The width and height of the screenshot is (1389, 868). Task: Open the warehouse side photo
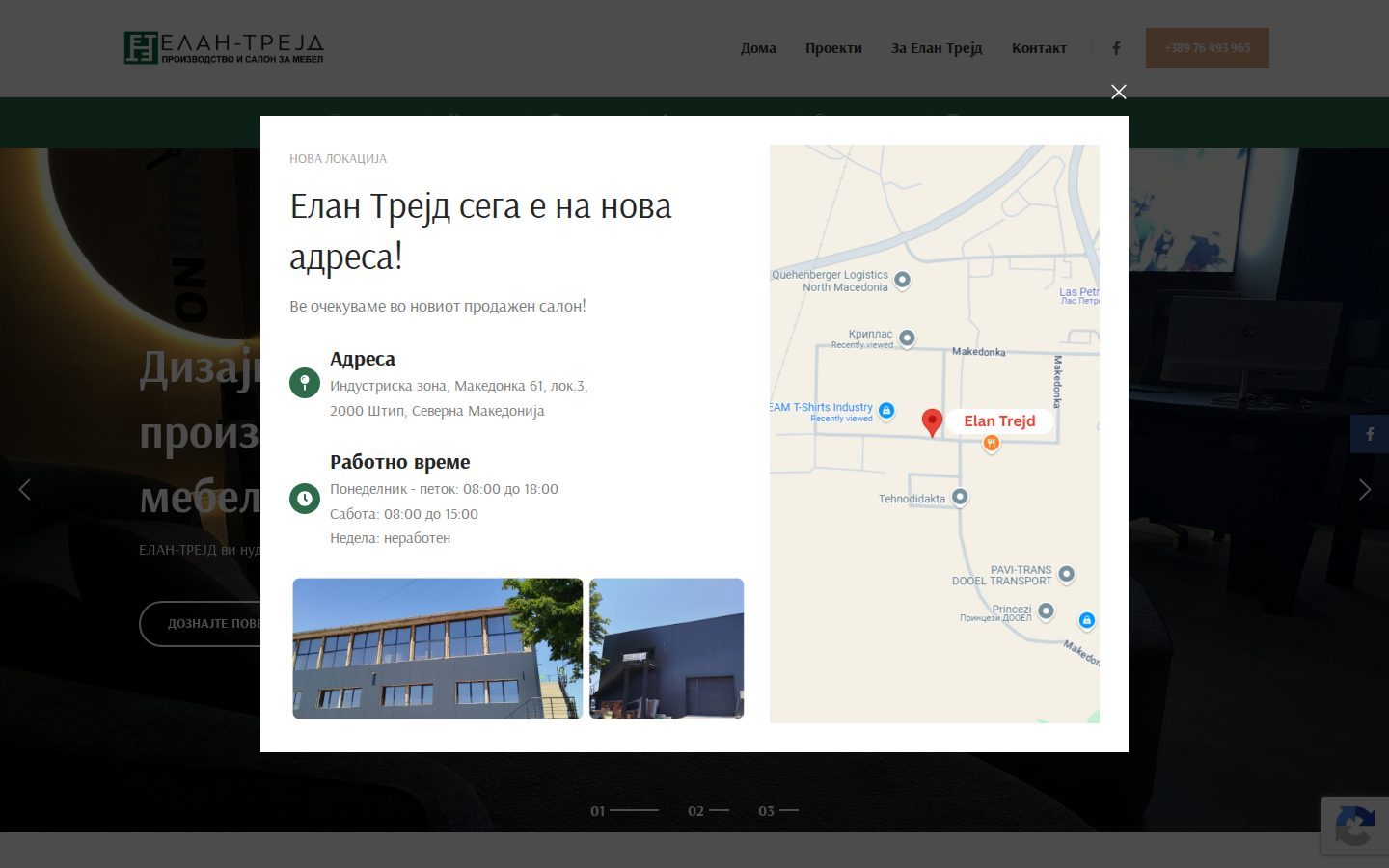(667, 648)
